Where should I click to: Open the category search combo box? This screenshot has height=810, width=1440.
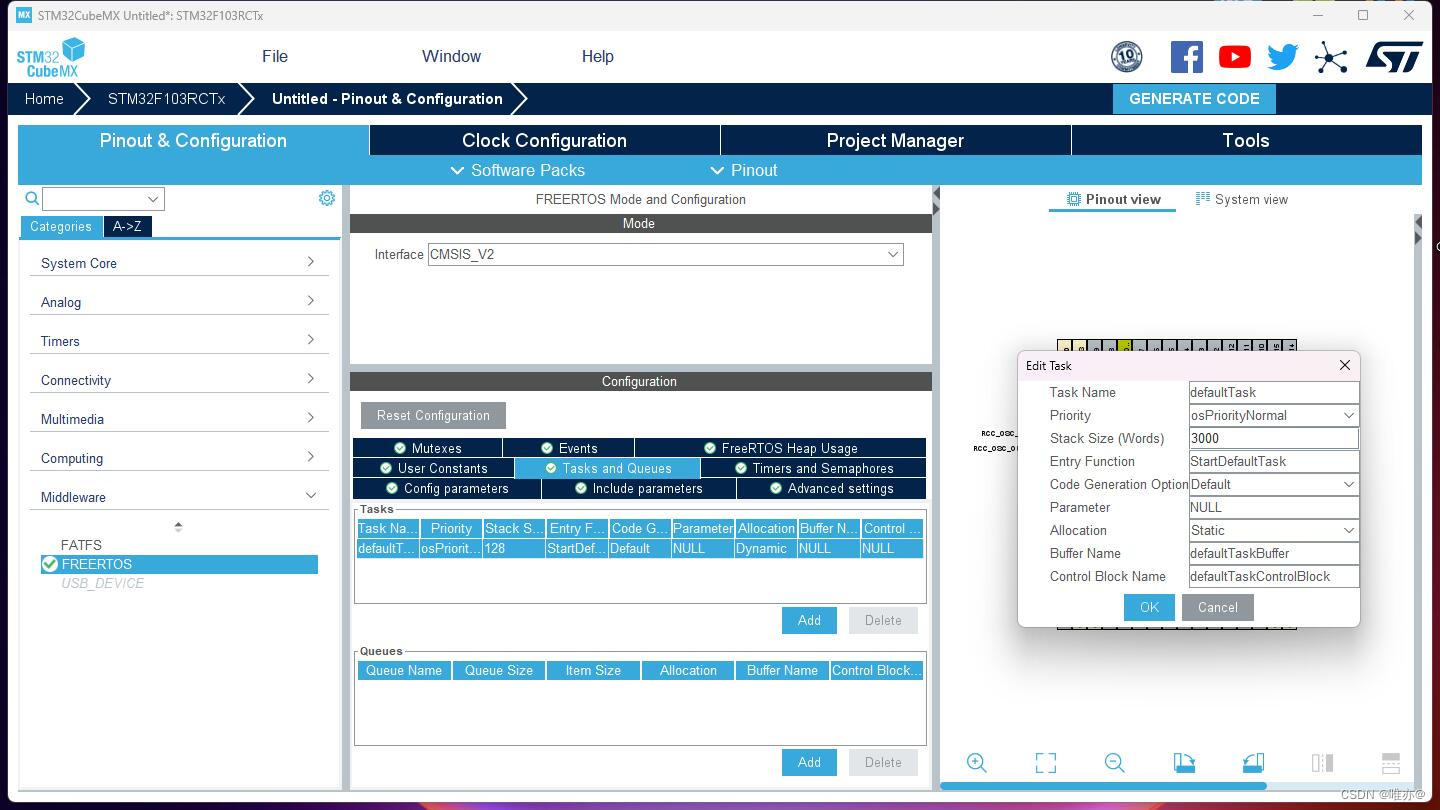click(x=103, y=199)
